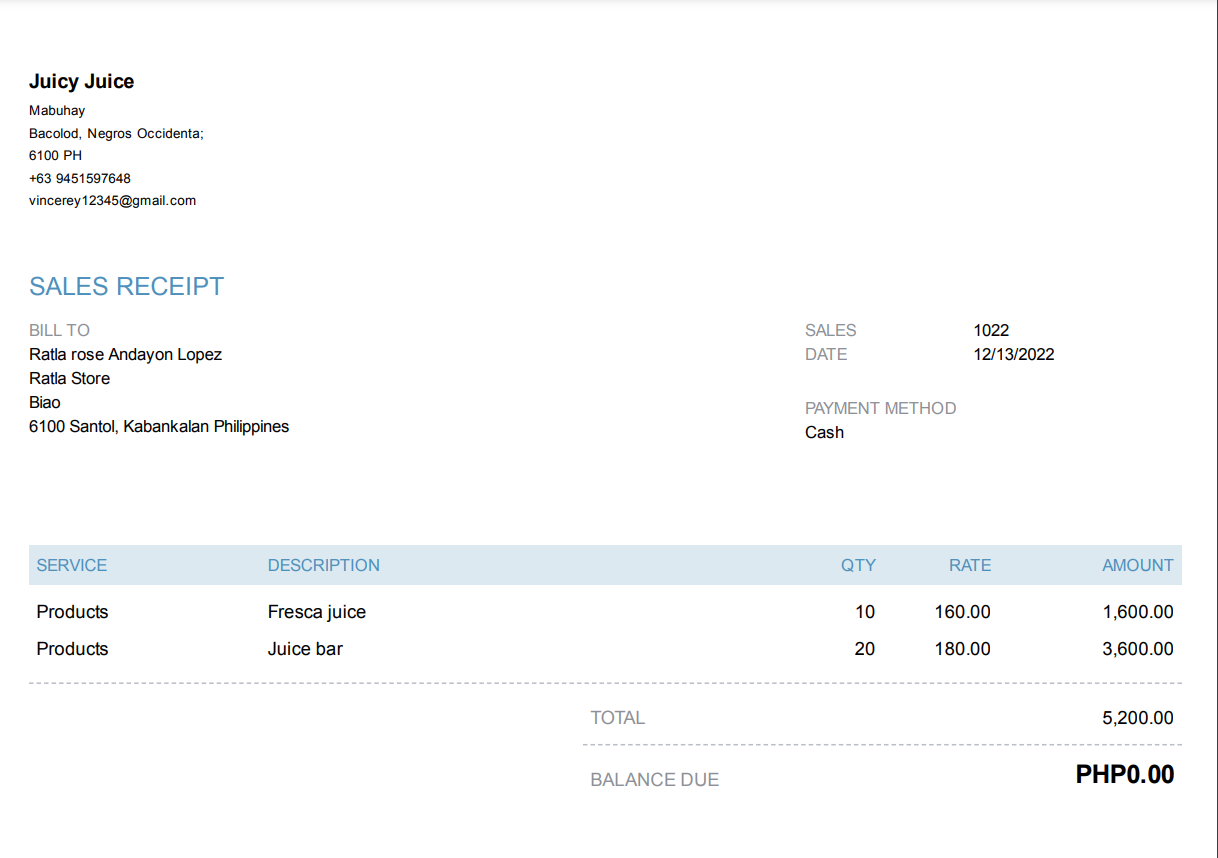The image size is (1218, 858).
Task: Click the sales number 1022
Action: pos(991,331)
